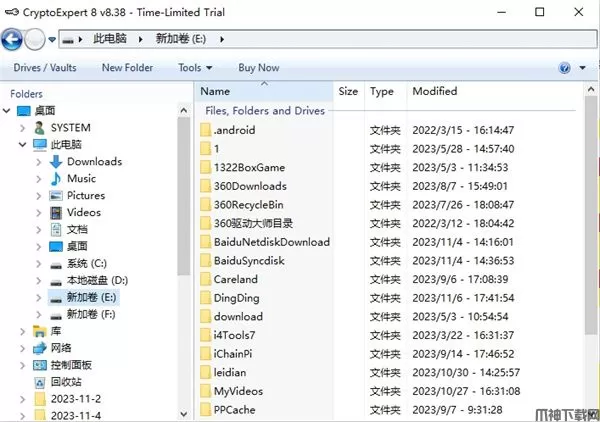This screenshot has height=422, width=600.
Task: Expand the arrow after 此电脑 breadcrumb
Action: (x=140, y=39)
